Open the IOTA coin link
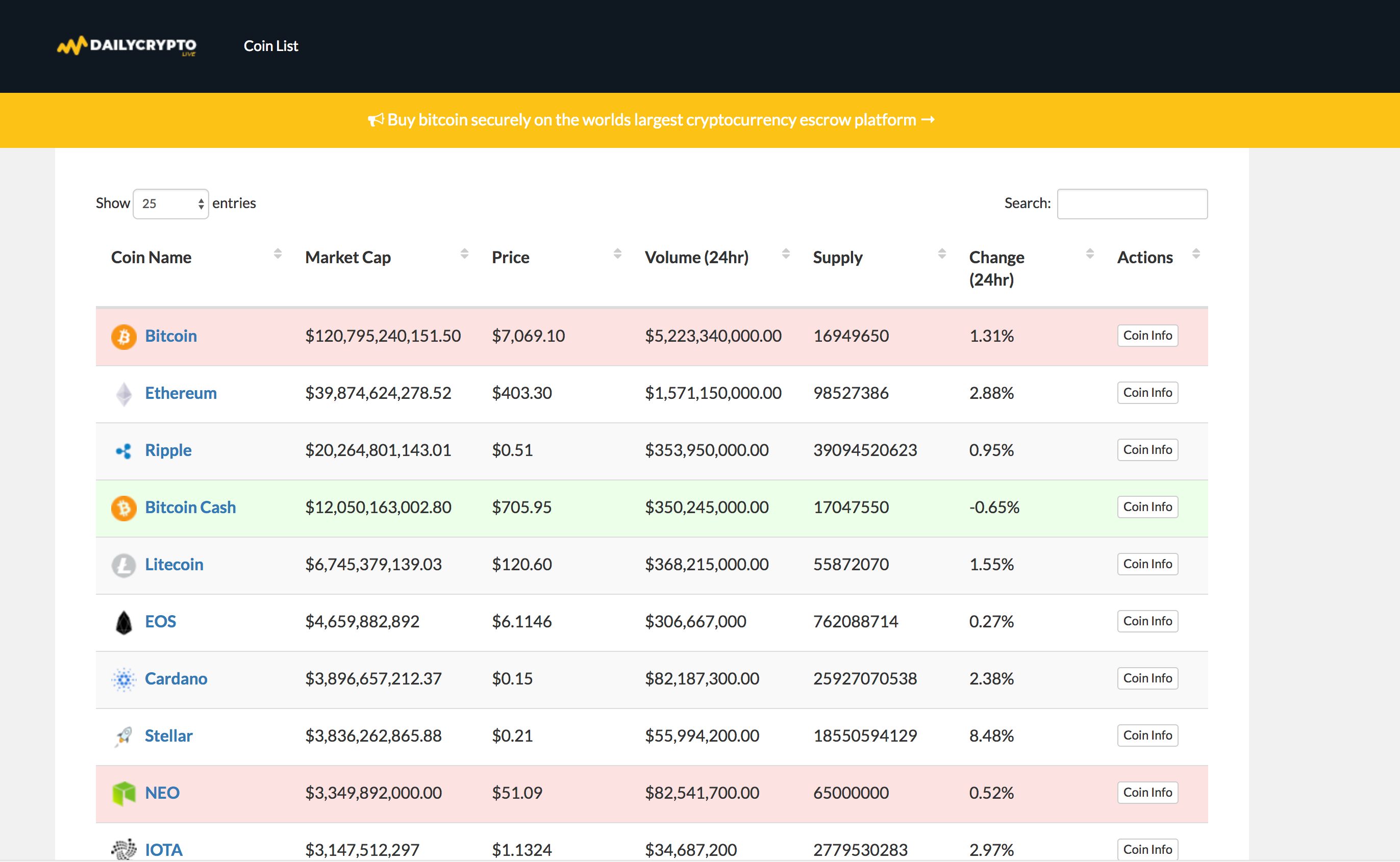 tap(164, 849)
